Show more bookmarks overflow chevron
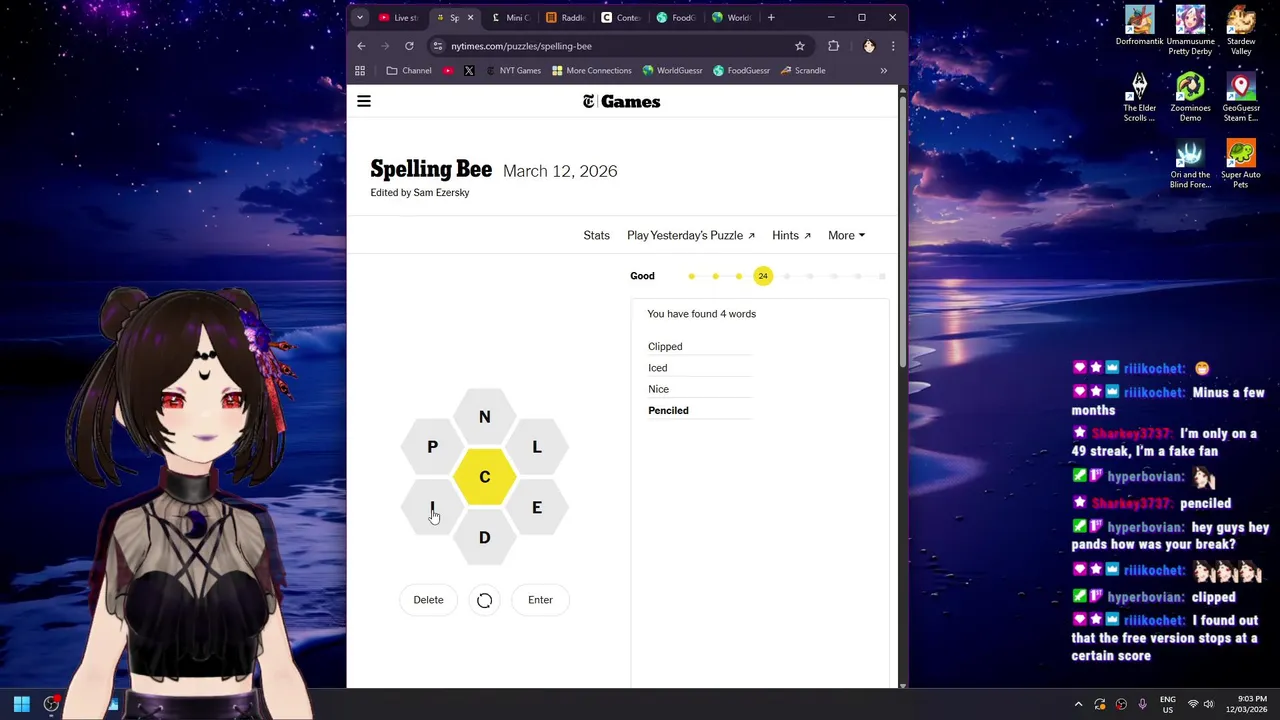Image resolution: width=1280 pixels, height=720 pixels. click(x=883, y=71)
